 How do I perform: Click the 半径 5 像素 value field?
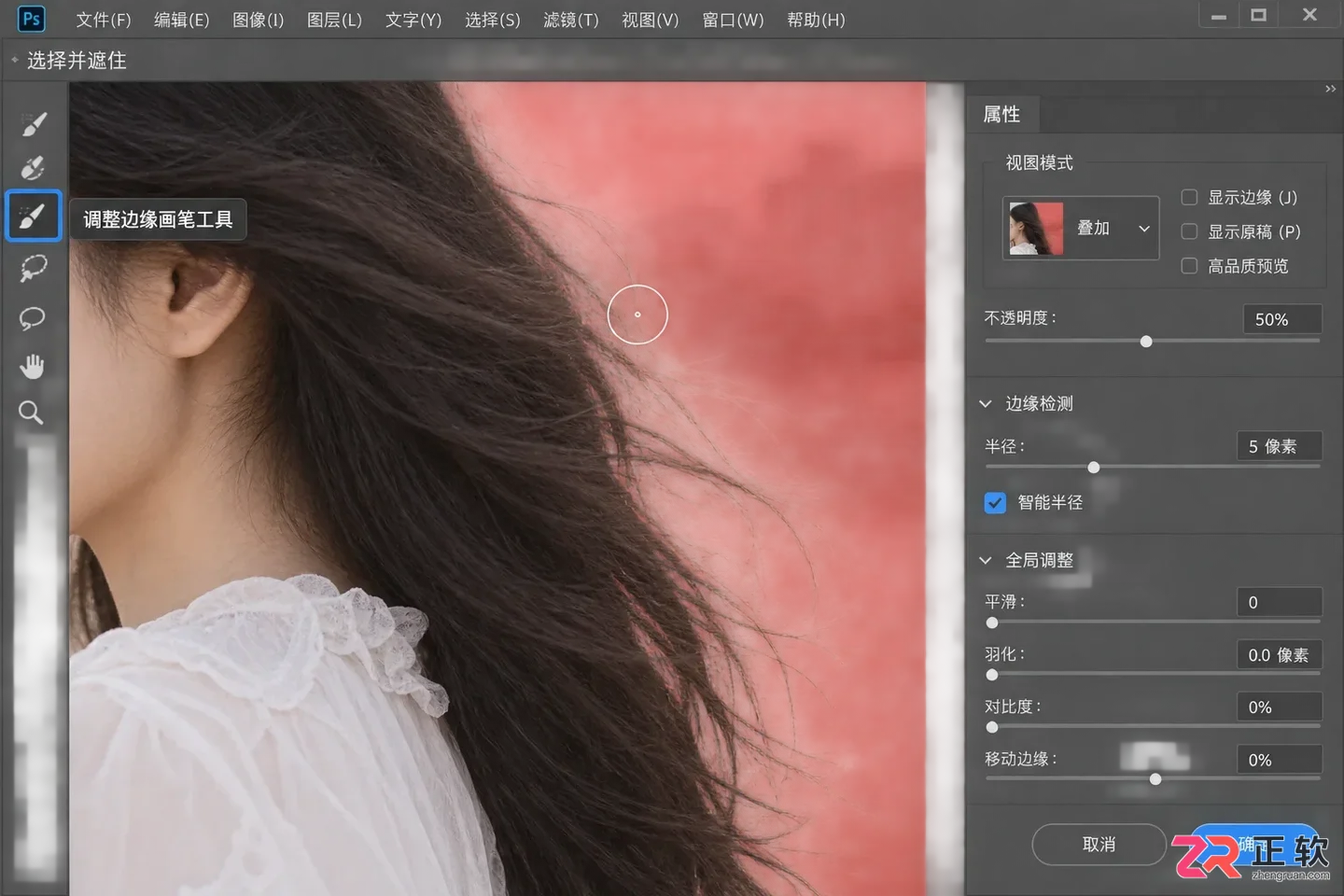[x=1279, y=447]
